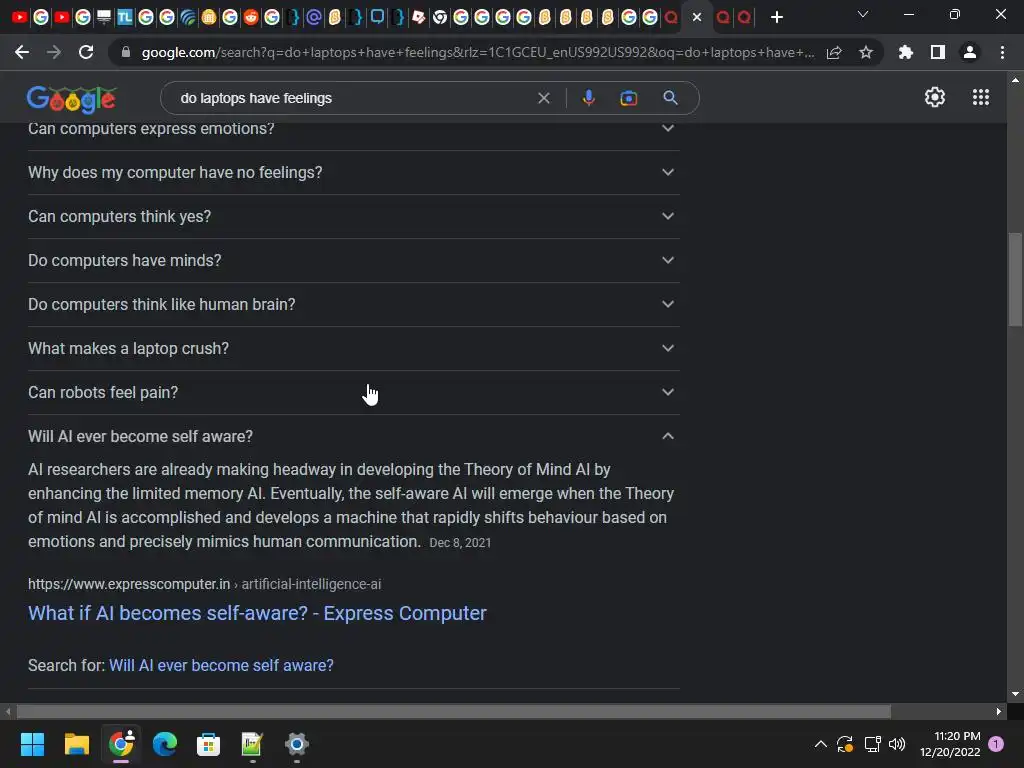Viewport: 1024px width, 768px height.
Task: Click the scroll-down arrow on vertical scrollbar
Action: click(x=1015, y=694)
